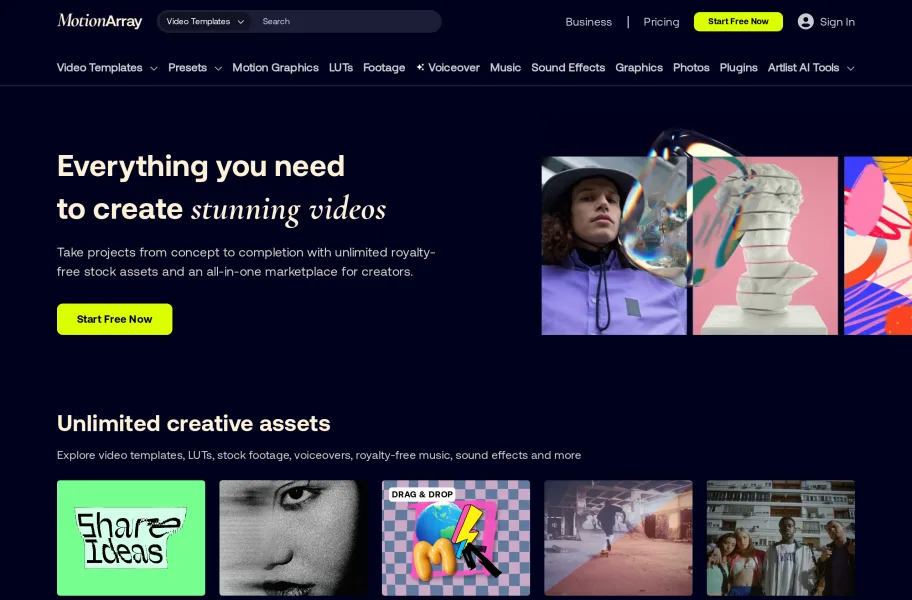Click the header Start Free Now button
This screenshot has width=912, height=600.
[738, 22]
